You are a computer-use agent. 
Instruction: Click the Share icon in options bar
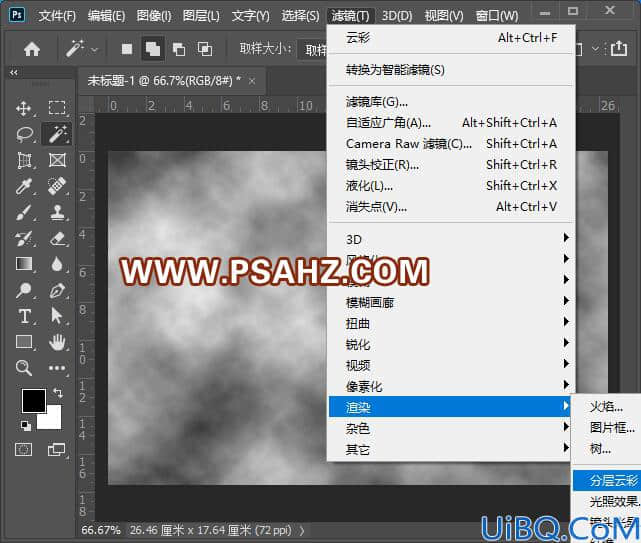pyautogui.click(x=619, y=49)
